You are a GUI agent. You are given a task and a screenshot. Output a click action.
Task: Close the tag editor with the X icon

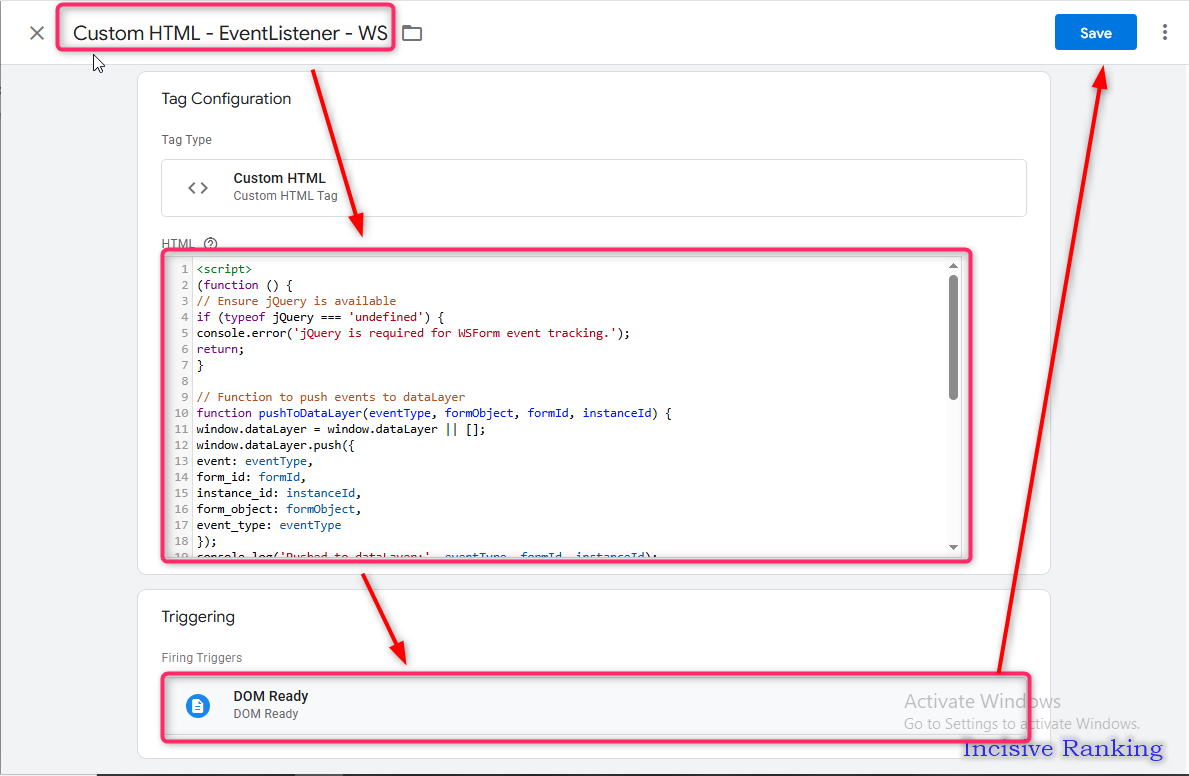point(36,33)
